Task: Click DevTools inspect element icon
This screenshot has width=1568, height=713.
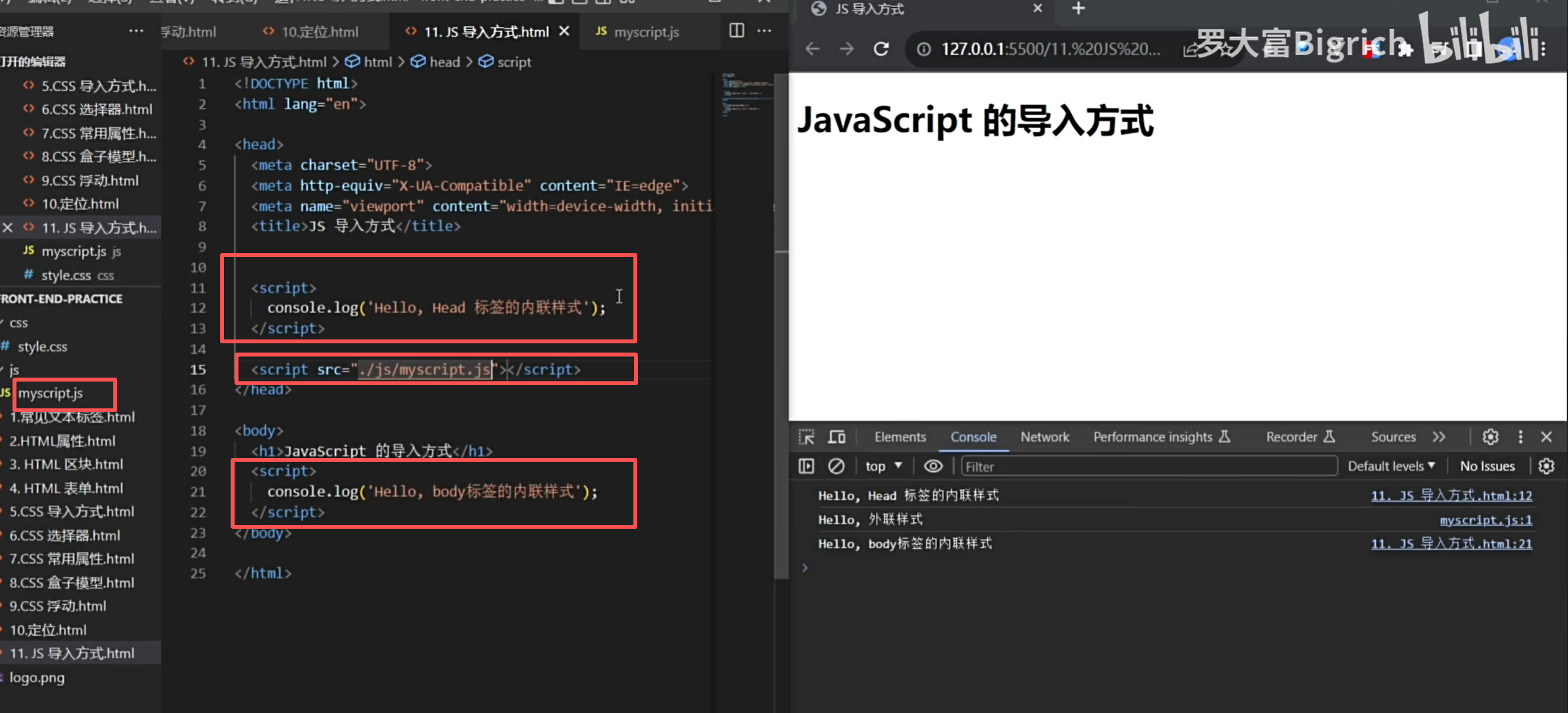Action: pos(807,437)
